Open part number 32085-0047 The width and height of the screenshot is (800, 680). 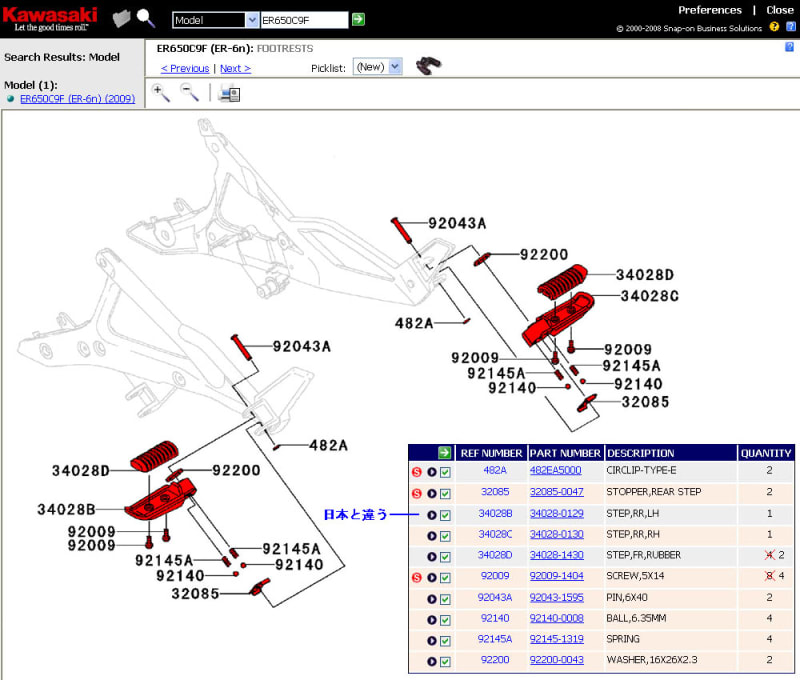pos(557,492)
